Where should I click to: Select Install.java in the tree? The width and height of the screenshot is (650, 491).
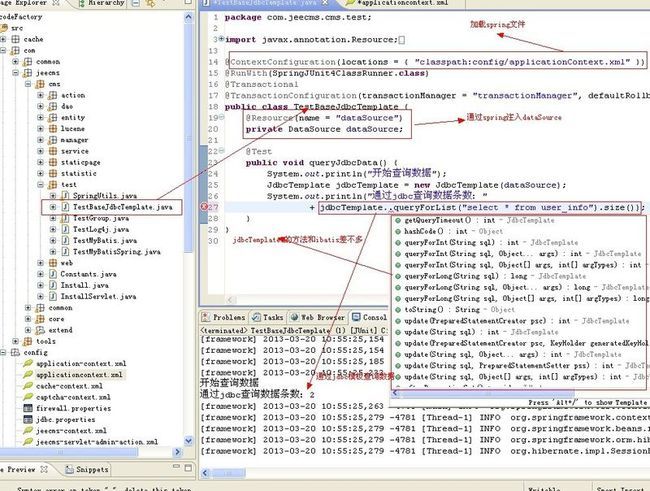(x=85, y=285)
